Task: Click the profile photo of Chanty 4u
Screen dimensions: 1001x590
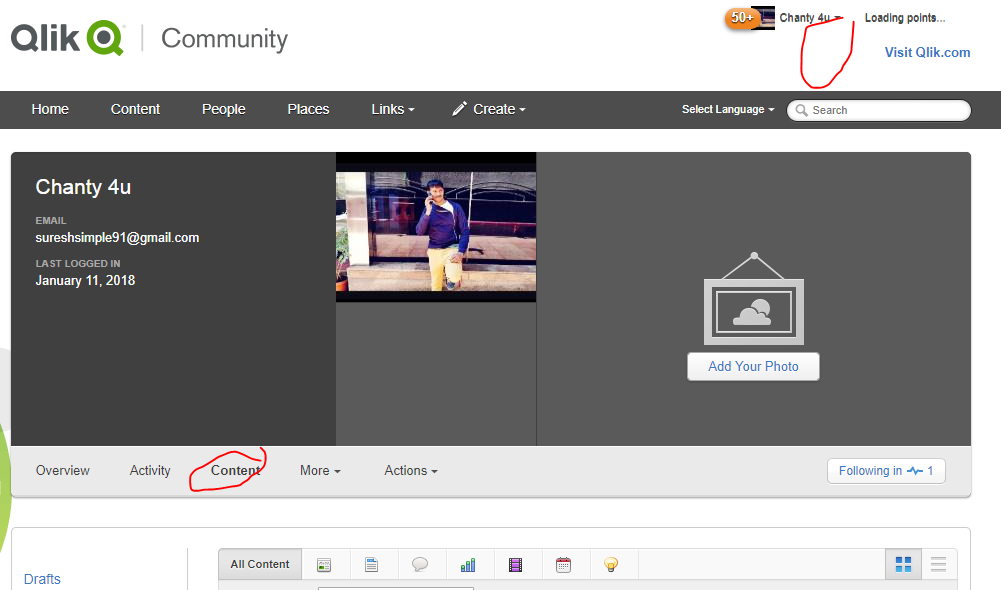Action: point(436,227)
